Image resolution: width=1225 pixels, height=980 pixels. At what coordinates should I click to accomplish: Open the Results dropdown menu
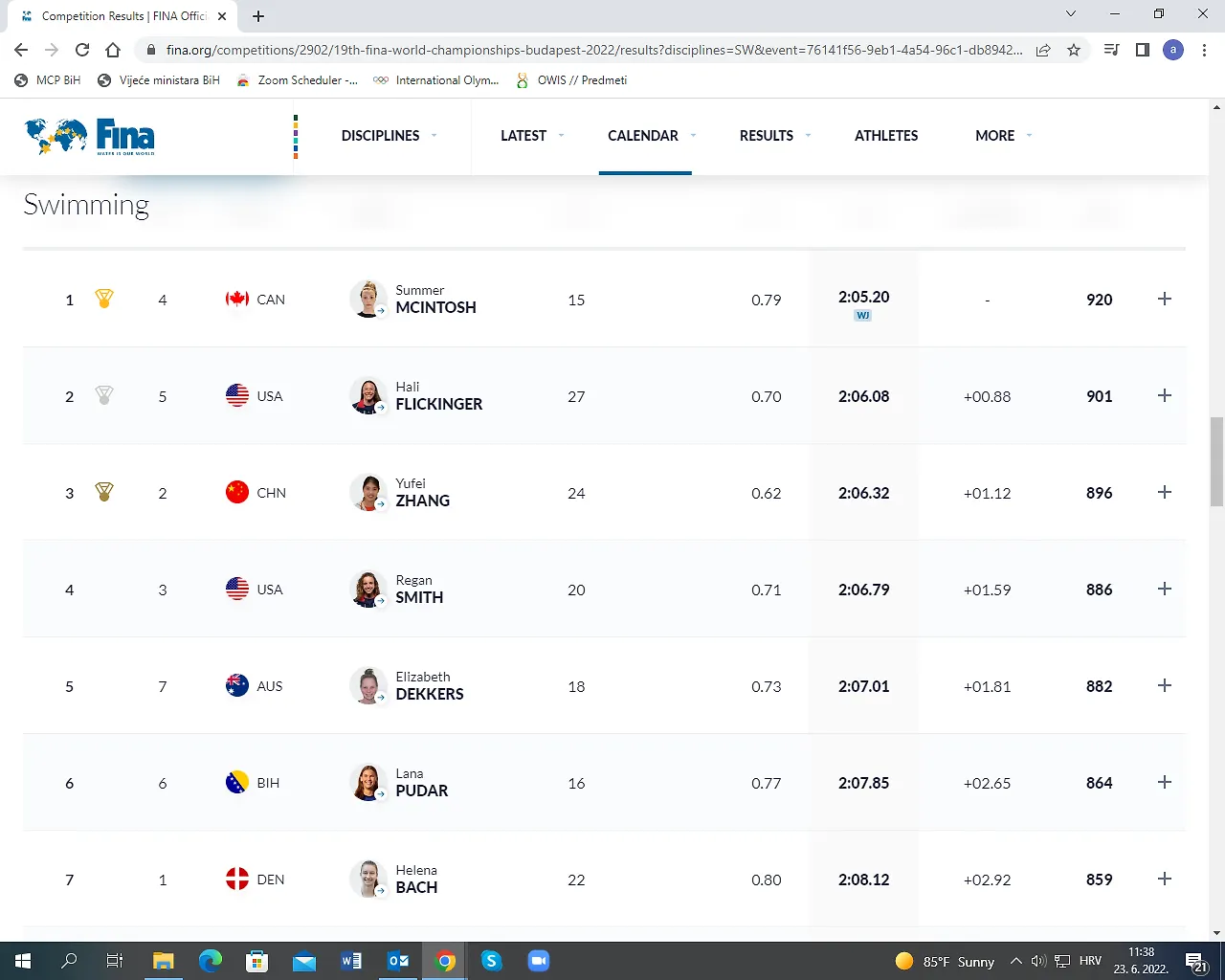tap(774, 136)
